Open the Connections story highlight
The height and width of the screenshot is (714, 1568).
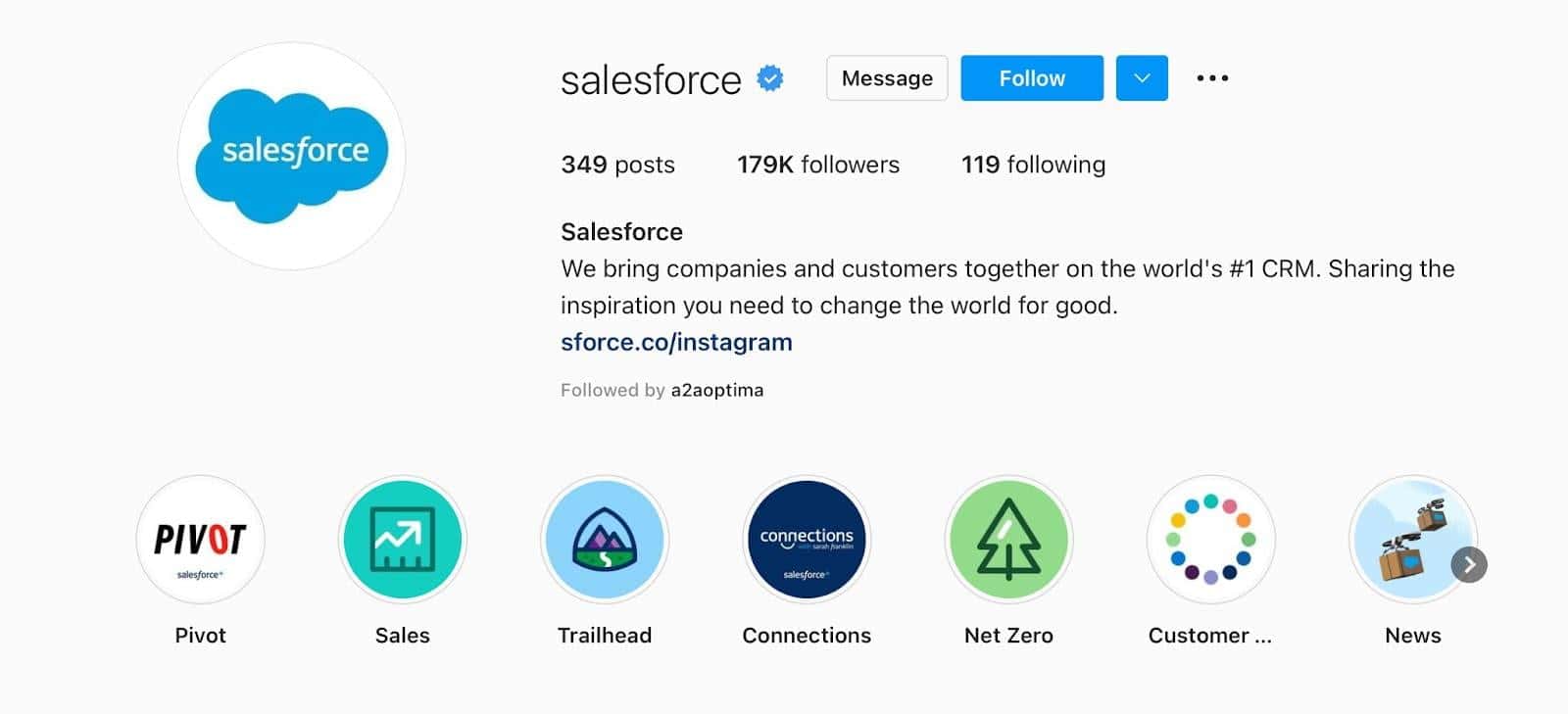coord(807,540)
